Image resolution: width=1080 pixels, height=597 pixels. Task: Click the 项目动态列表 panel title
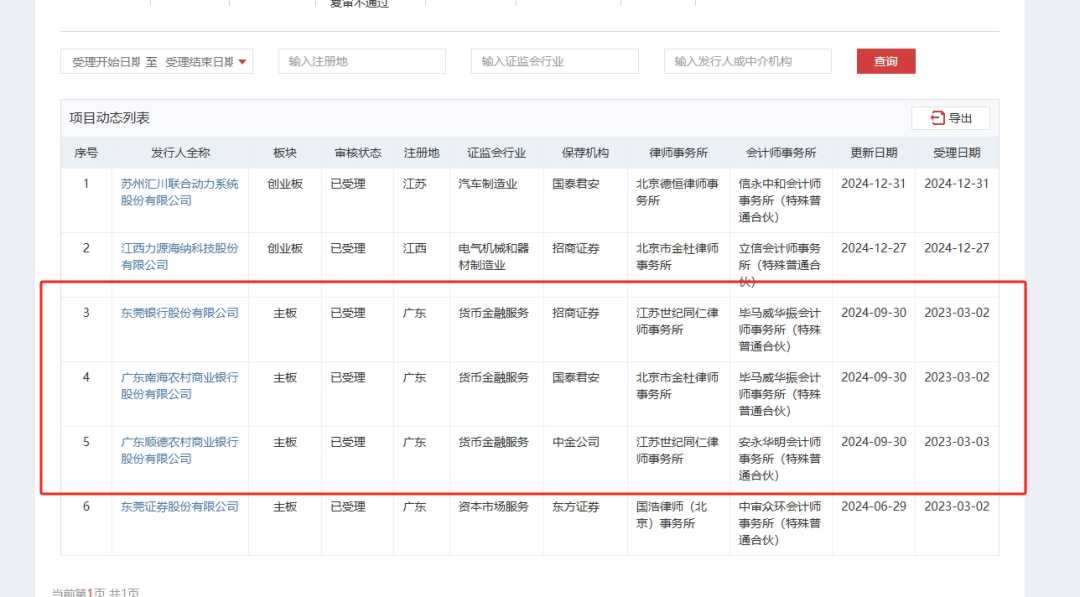coord(110,118)
